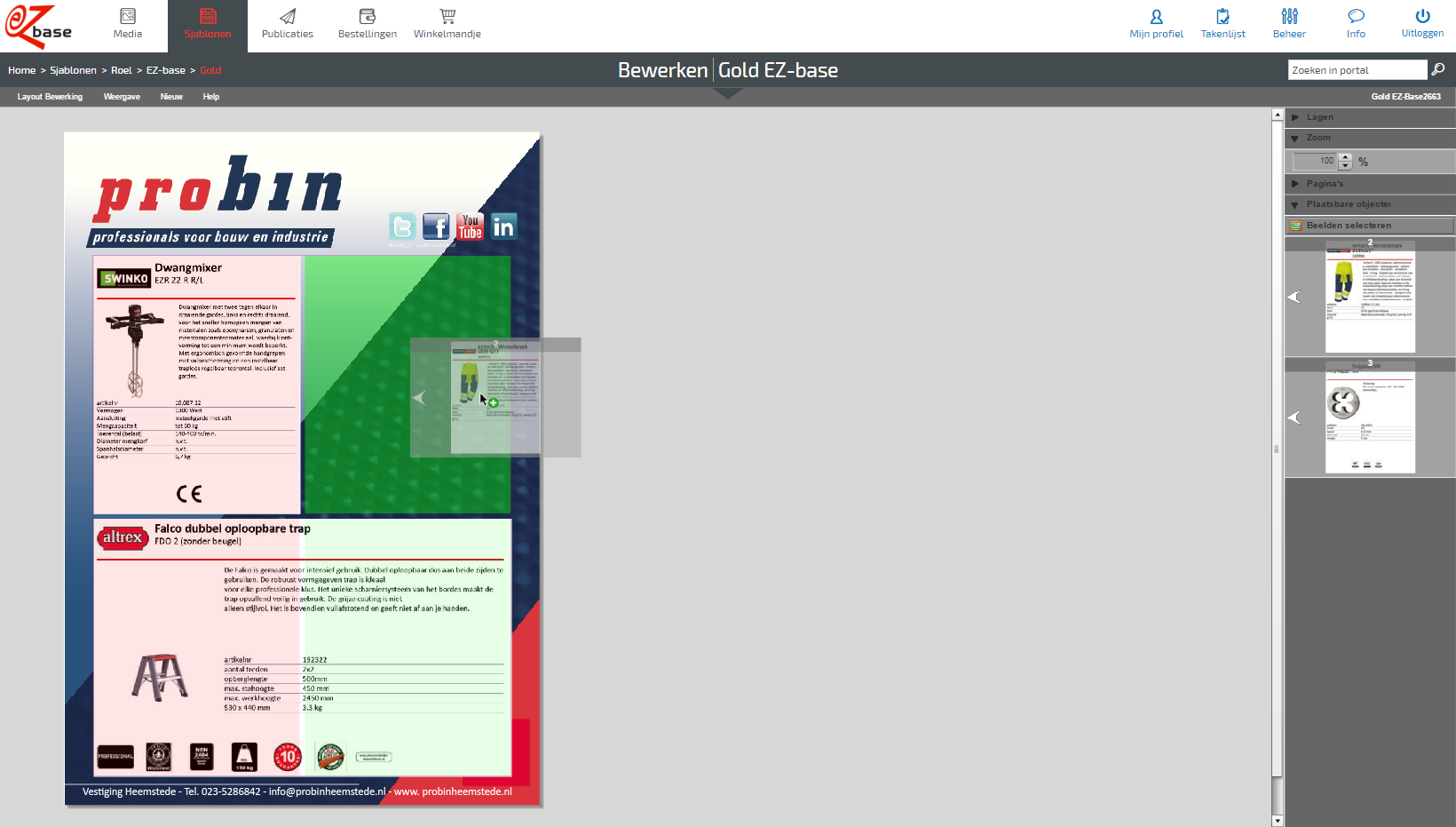1456x827 pixels.
Task: Focus the Zoeken in portal search field
Action: (1357, 70)
